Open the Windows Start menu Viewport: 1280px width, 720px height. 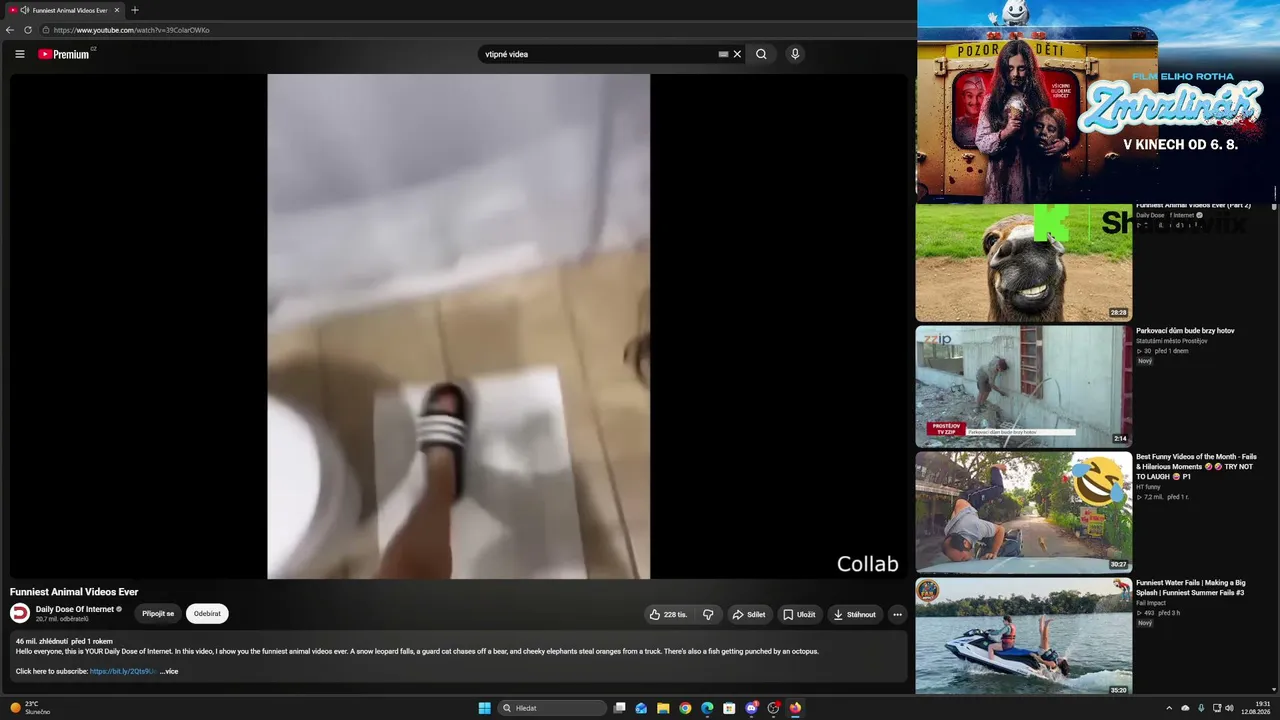point(484,708)
